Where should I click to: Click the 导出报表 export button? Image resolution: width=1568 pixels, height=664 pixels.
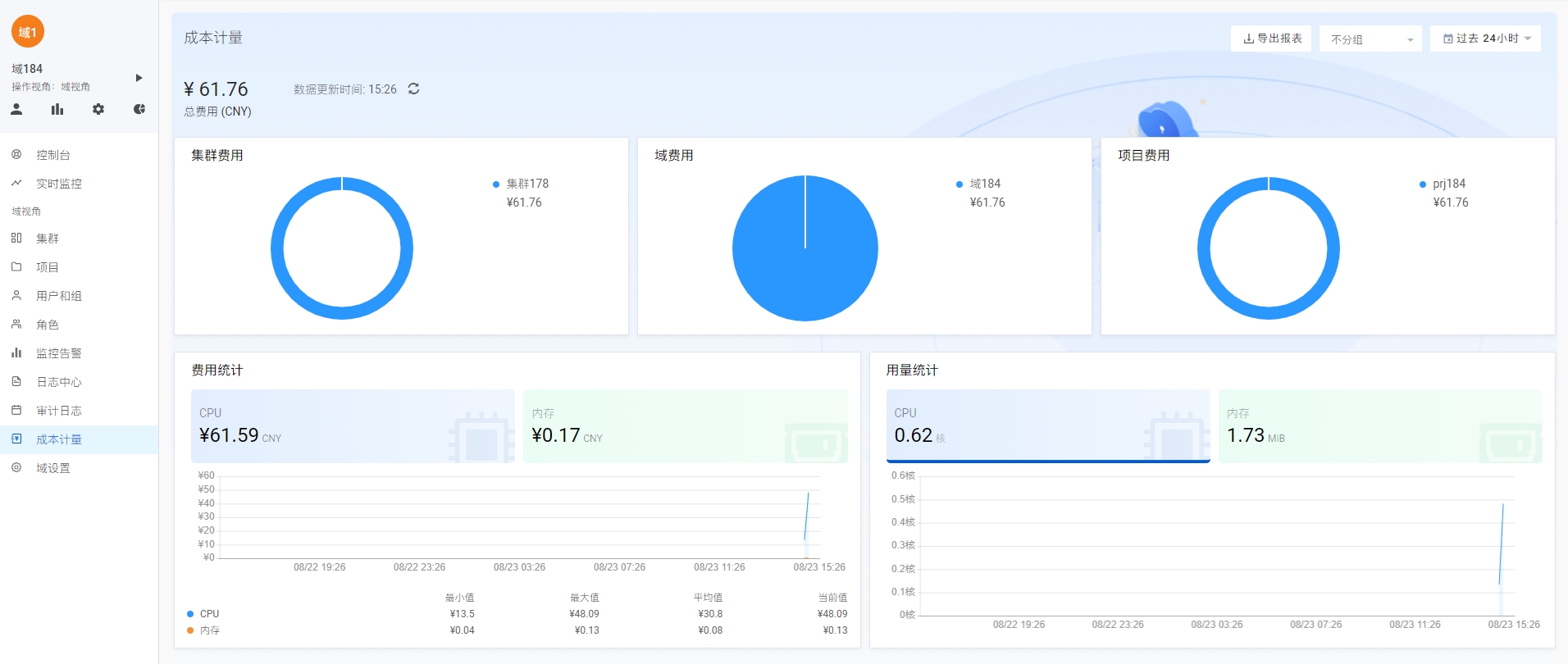click(x=1271, y=39)
